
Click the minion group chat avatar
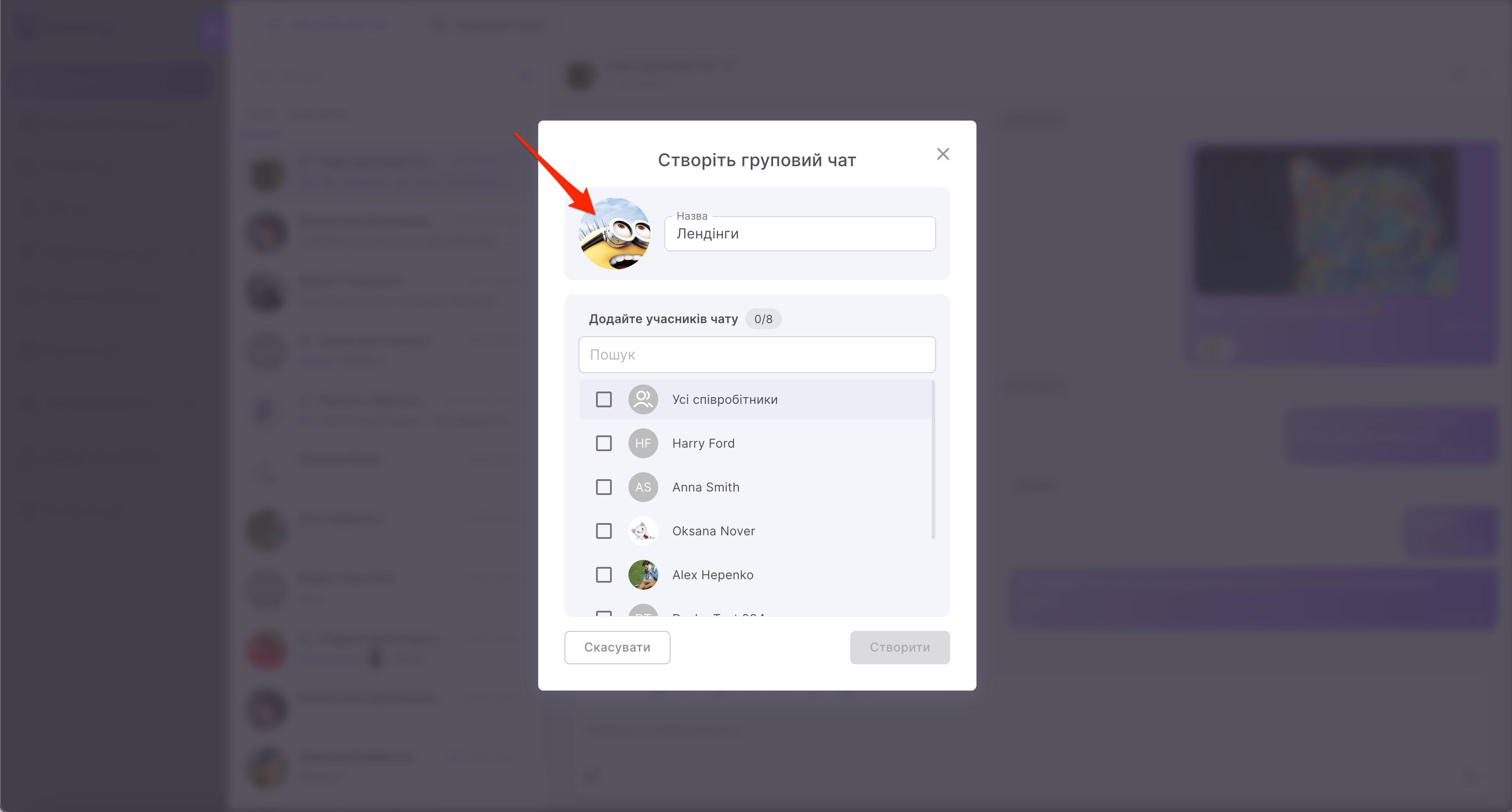[x=614, y=234]
